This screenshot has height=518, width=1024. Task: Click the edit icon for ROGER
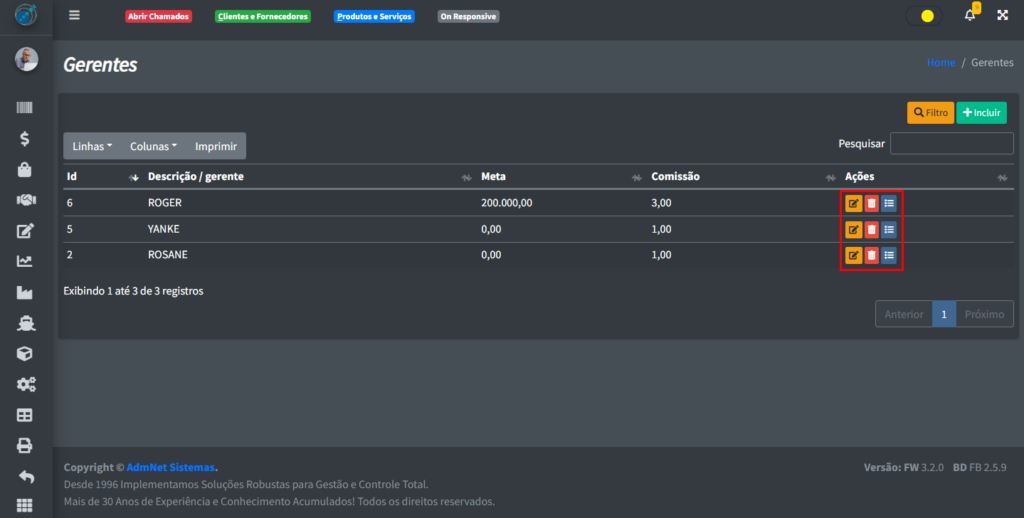[853, 203]
